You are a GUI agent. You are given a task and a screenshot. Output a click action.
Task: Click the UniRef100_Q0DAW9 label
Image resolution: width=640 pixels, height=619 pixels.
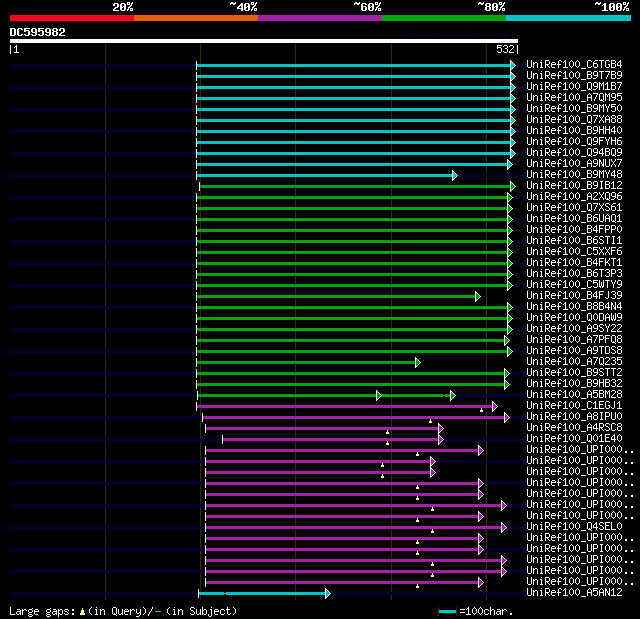click(x=574, y=318)
